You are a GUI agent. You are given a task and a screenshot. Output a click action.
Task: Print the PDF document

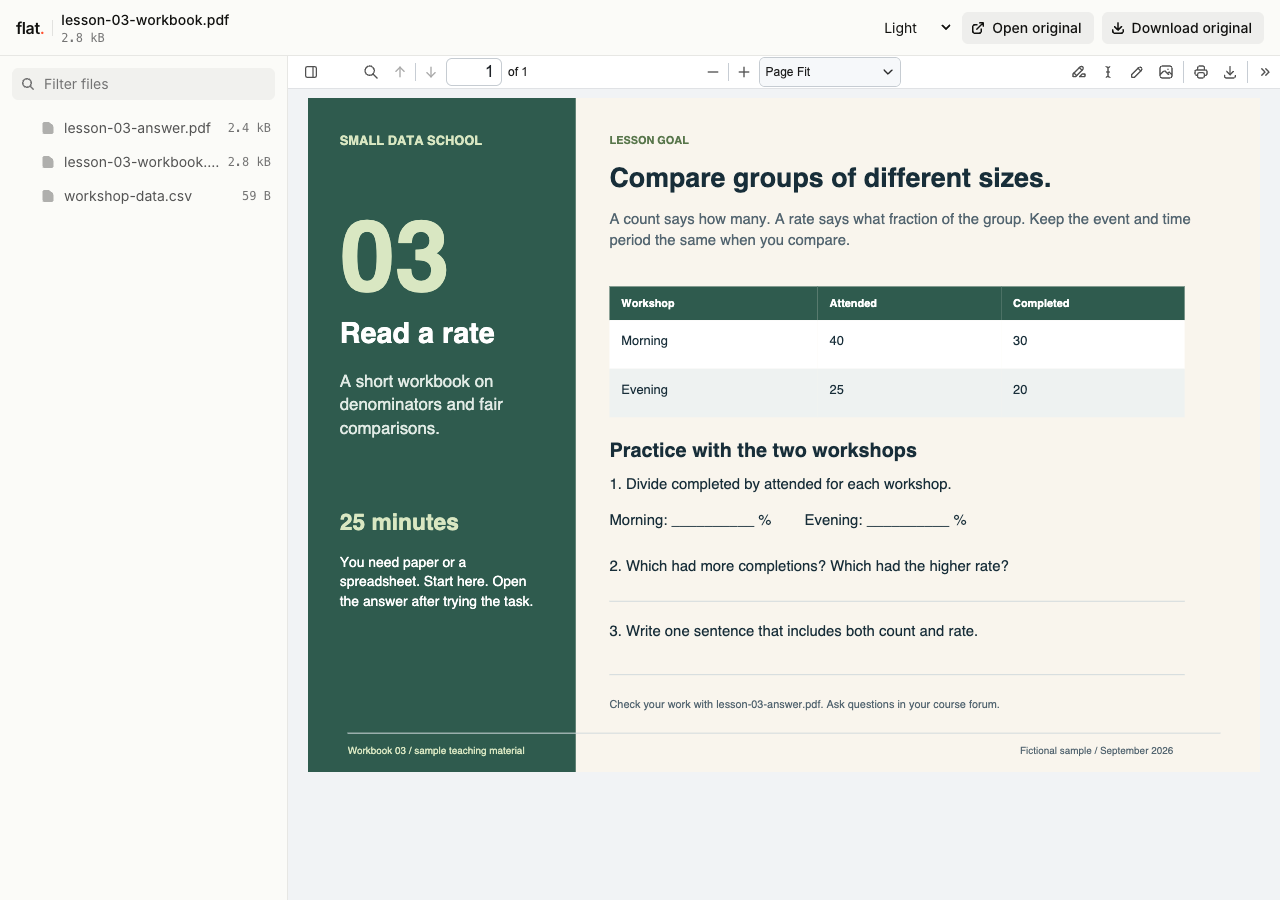tap(1201, 72)
